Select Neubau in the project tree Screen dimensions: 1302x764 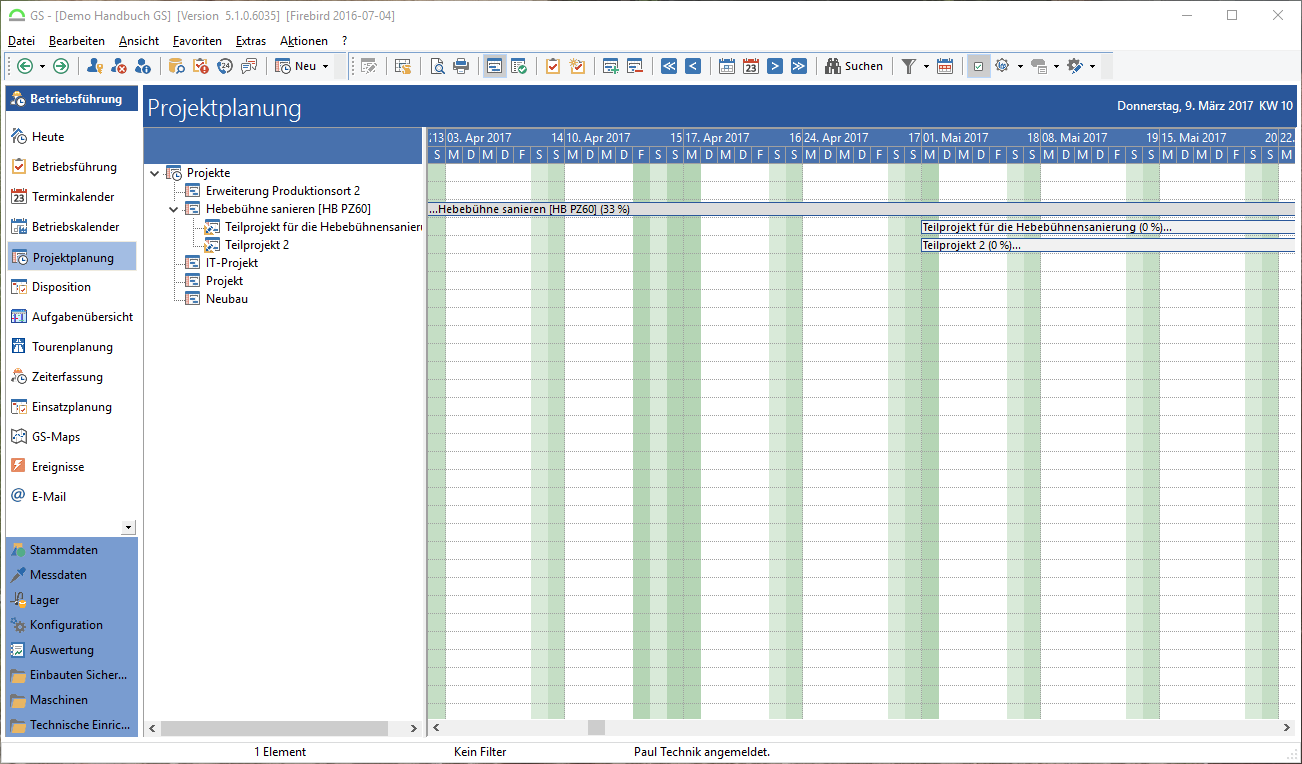click(x=227, y=299)
